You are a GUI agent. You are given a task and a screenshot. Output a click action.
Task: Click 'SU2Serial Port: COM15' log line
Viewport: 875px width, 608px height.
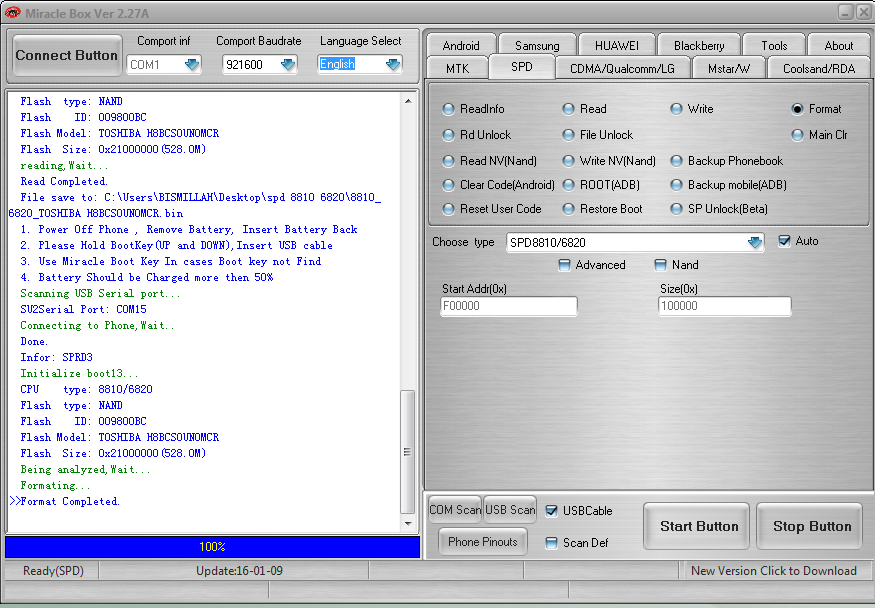coord(83,309)
